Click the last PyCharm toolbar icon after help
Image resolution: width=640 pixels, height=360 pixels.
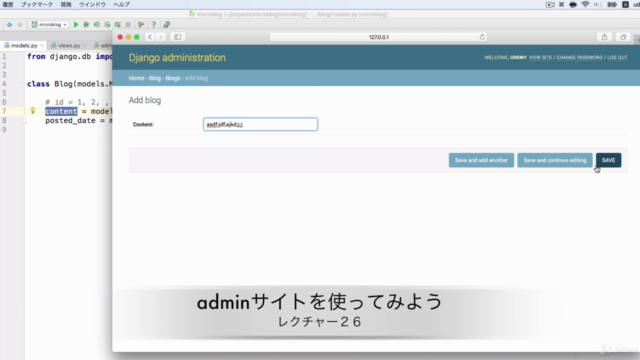(x=167, y=24)
